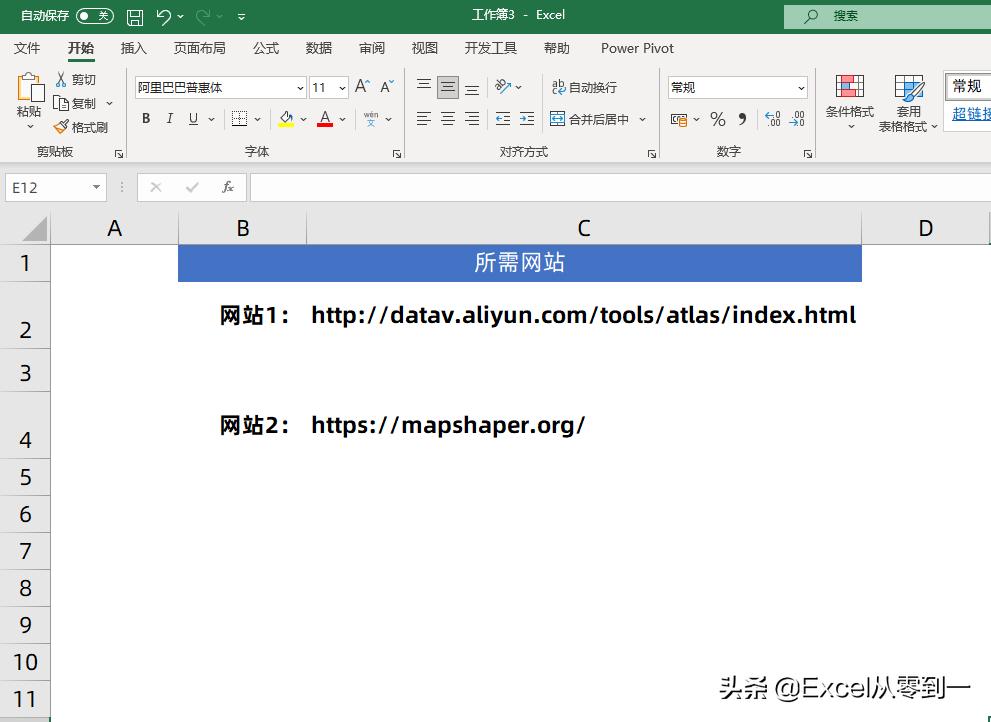
Task: Open the number format dropdown showing 常规
Action: tap(802, 87)
